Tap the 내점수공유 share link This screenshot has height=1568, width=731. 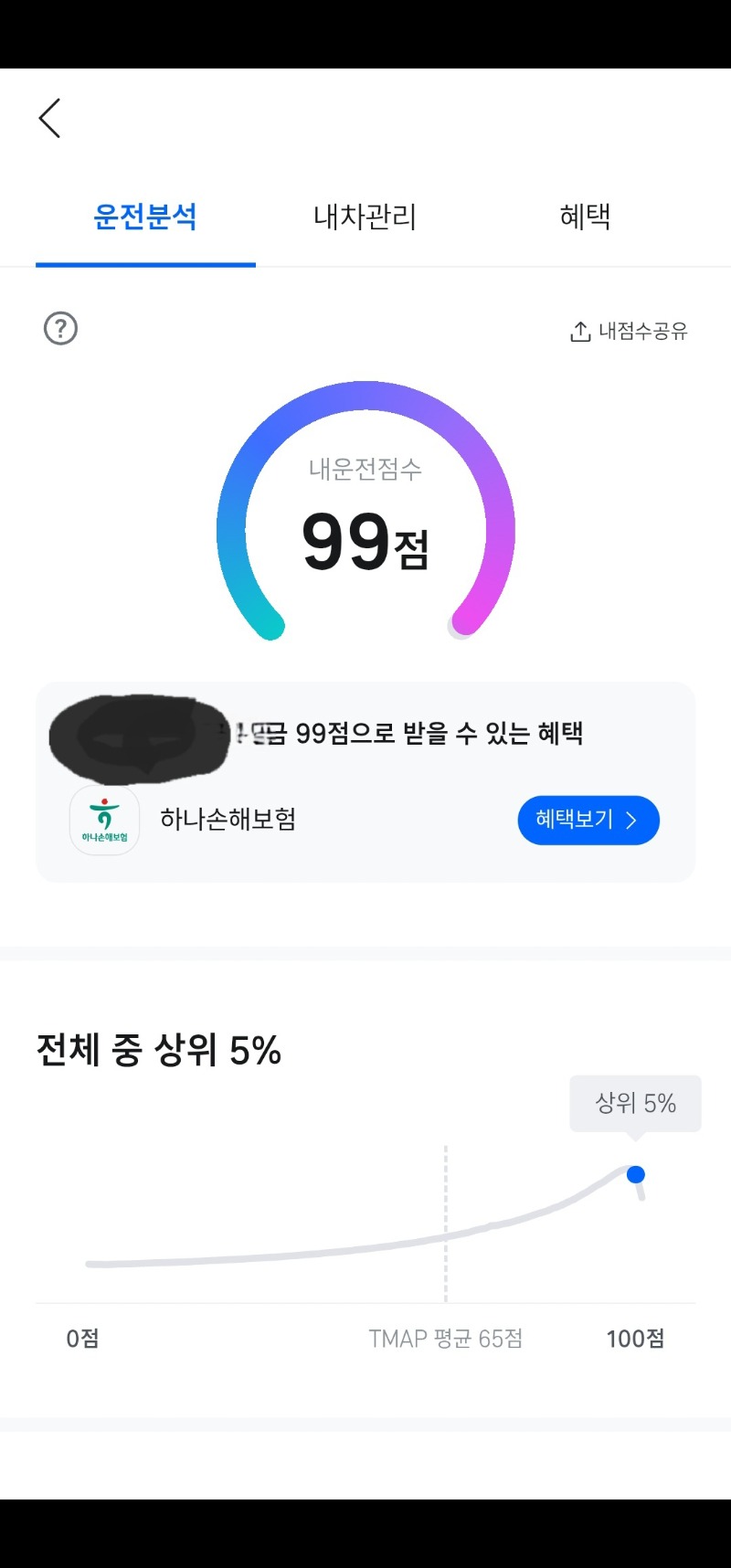pyautogui.click(x=642, y=331)
